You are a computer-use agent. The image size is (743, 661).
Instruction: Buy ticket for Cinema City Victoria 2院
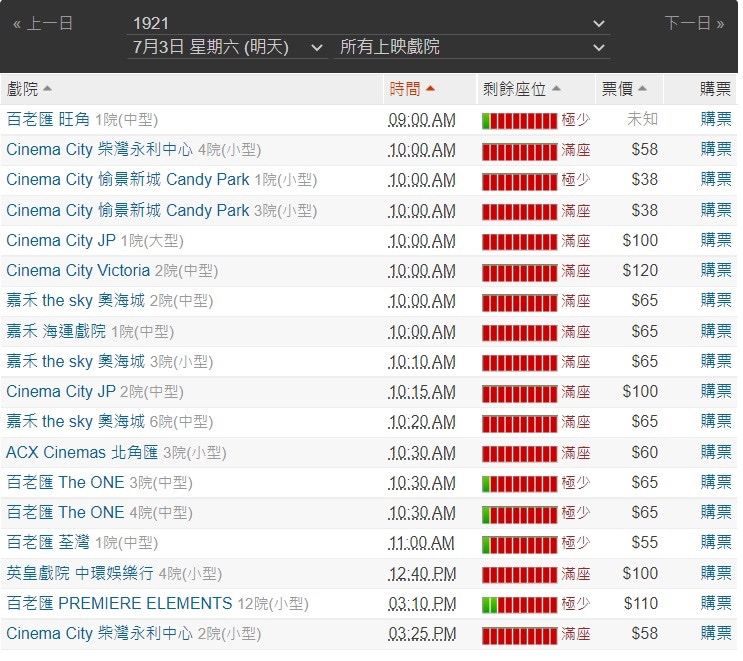716,271
